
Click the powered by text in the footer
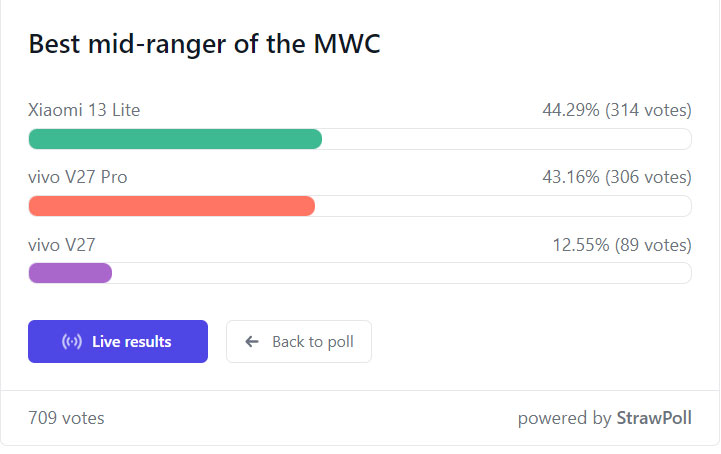click(564, 418)
